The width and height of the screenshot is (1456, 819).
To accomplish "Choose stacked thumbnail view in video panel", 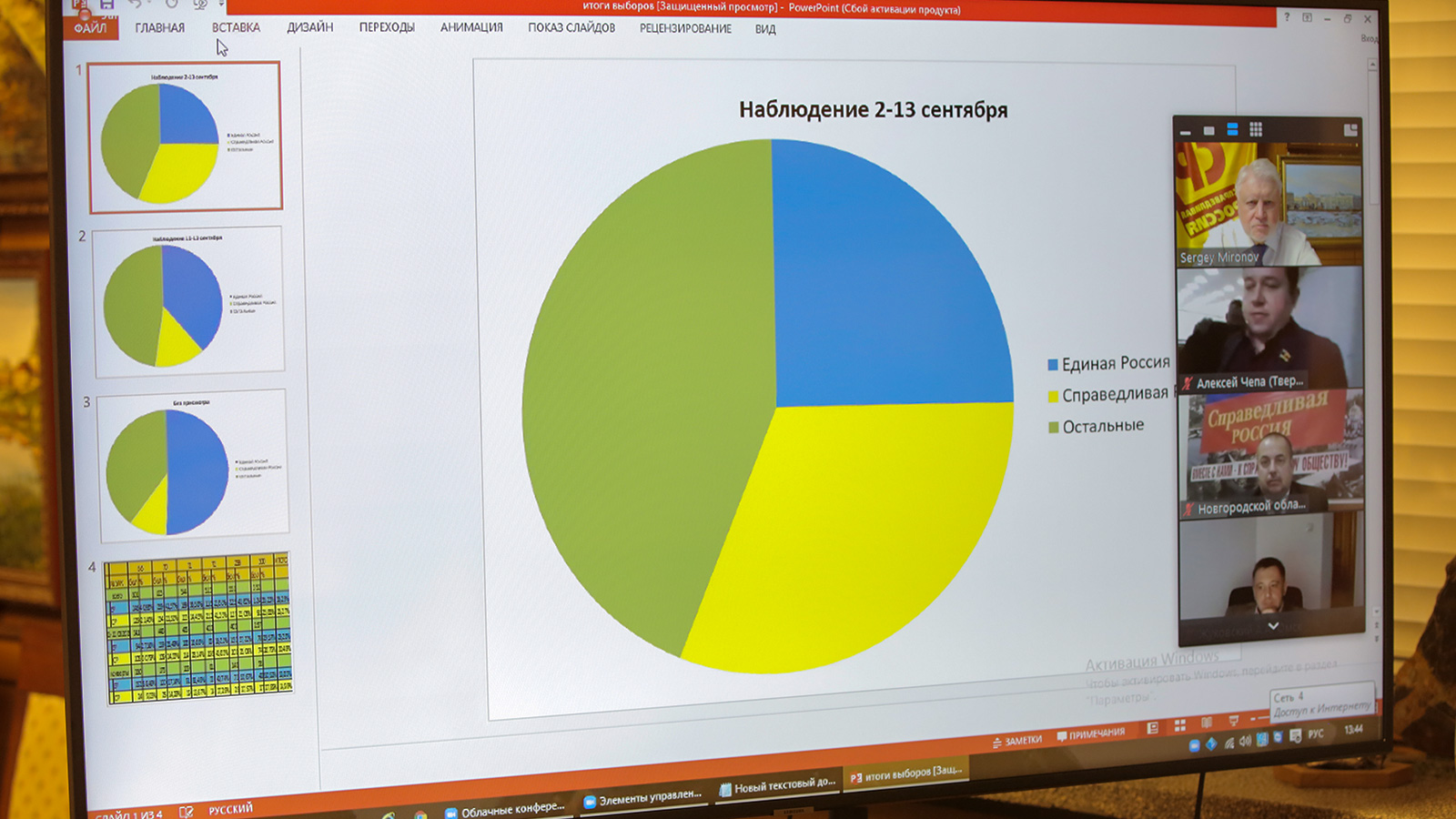I will 1232,129.
